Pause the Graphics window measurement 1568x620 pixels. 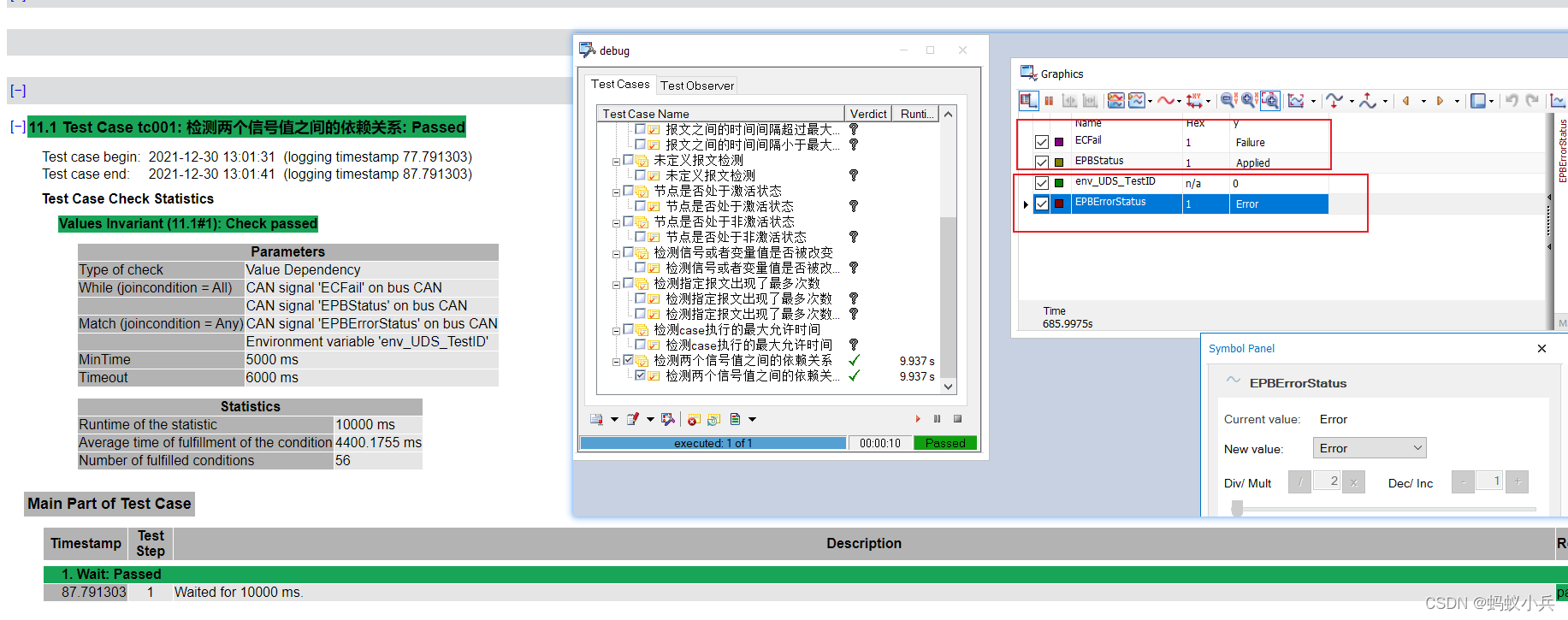pos(1049,101)
